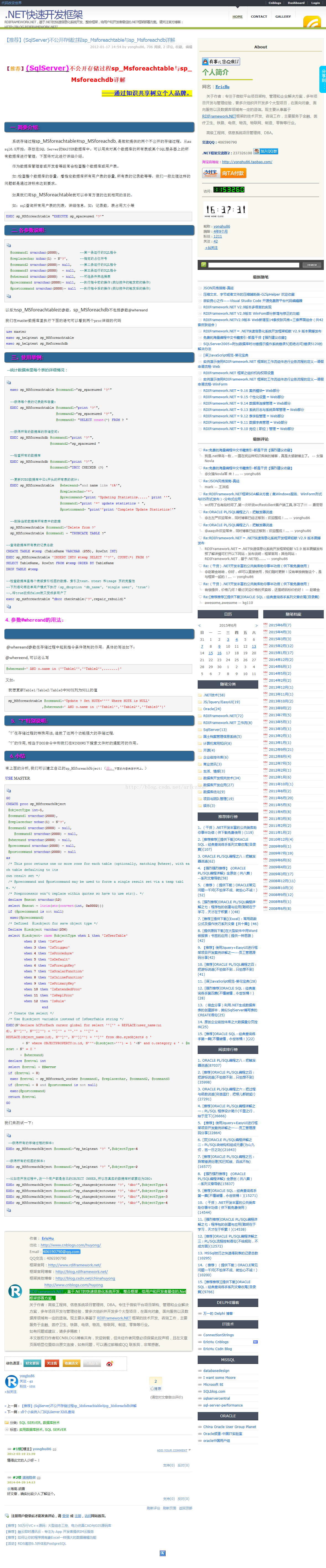The height and width of the screenshot is (1568, 326).
Task: Open the HOME navigation item
Action: (237, 16)
